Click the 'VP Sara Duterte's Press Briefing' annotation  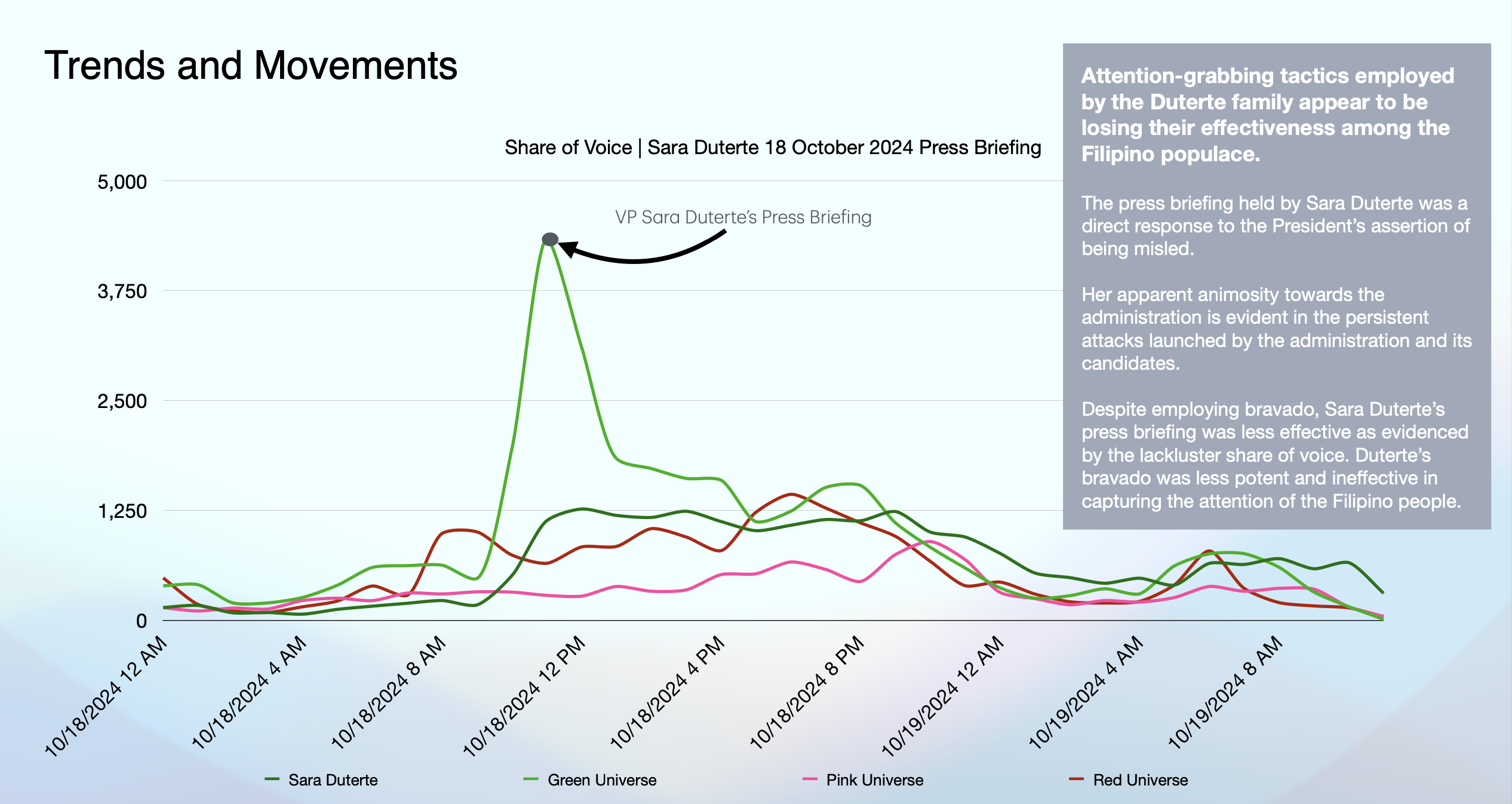(743, 217)
